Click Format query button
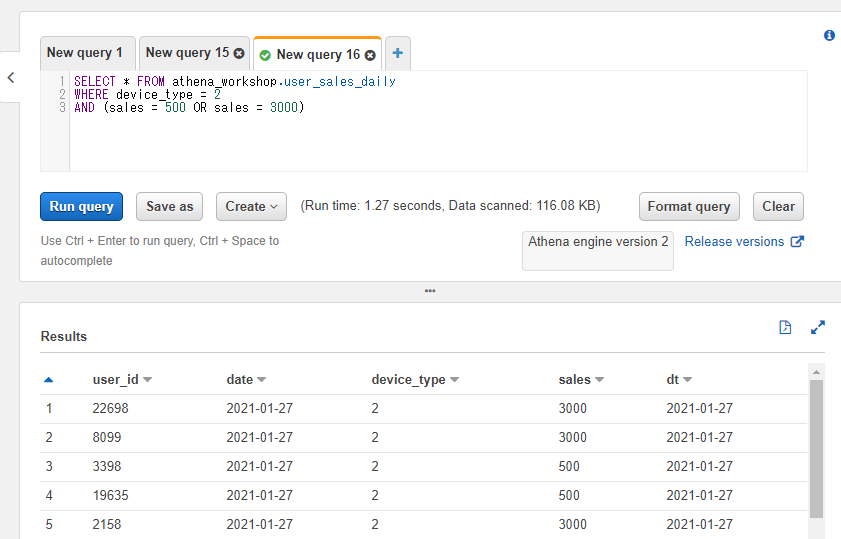 [x=689, y=206]
